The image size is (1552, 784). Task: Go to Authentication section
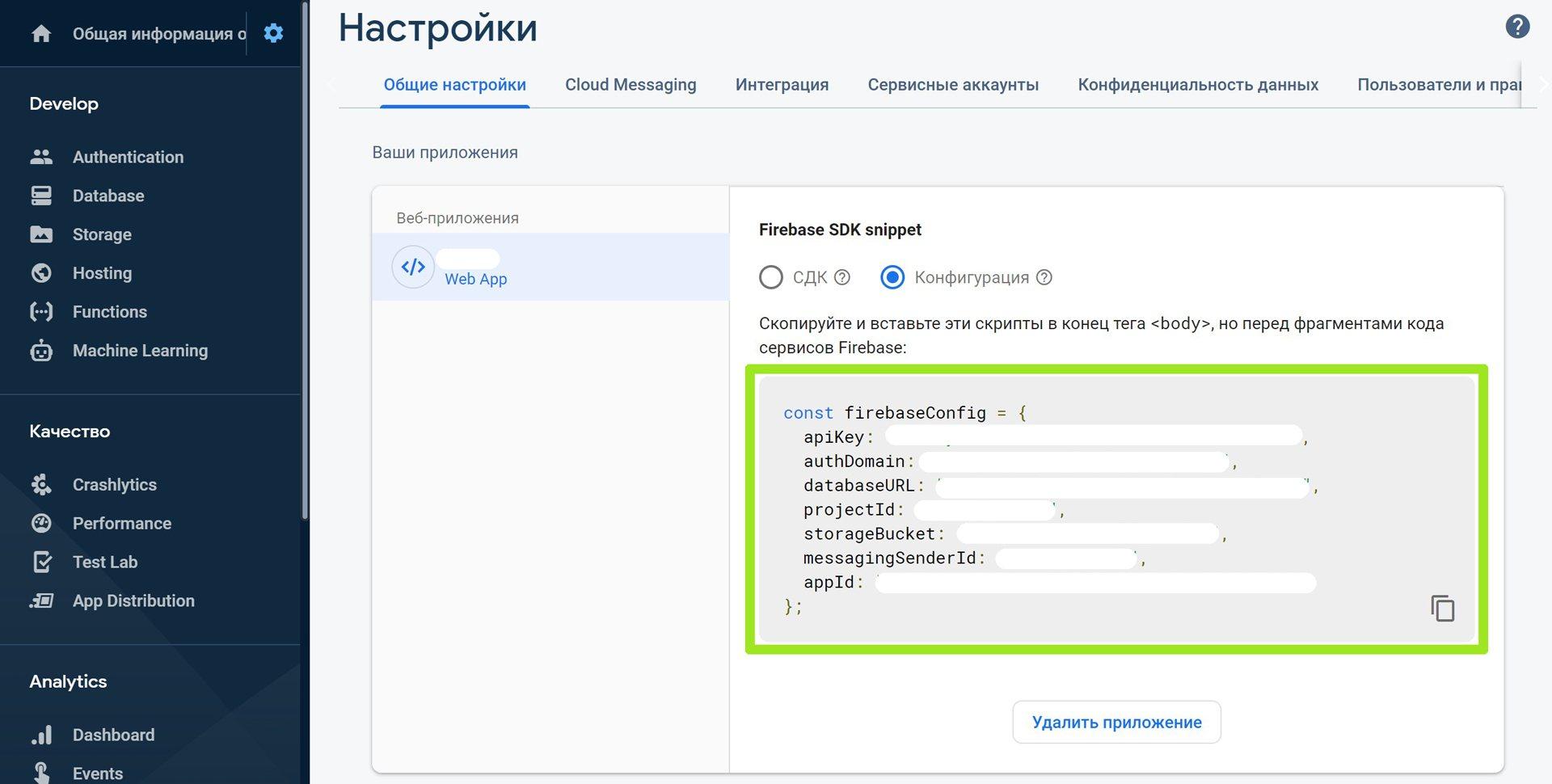point(128,157)
